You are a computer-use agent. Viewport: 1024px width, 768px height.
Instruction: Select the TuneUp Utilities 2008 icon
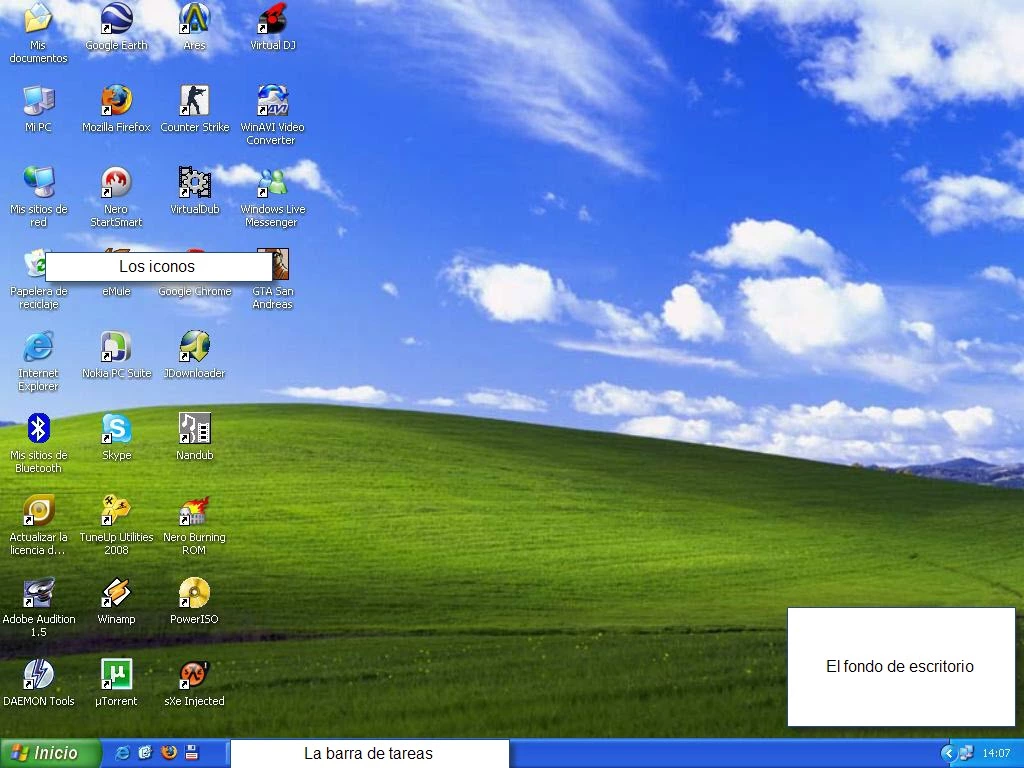(116, 510)
